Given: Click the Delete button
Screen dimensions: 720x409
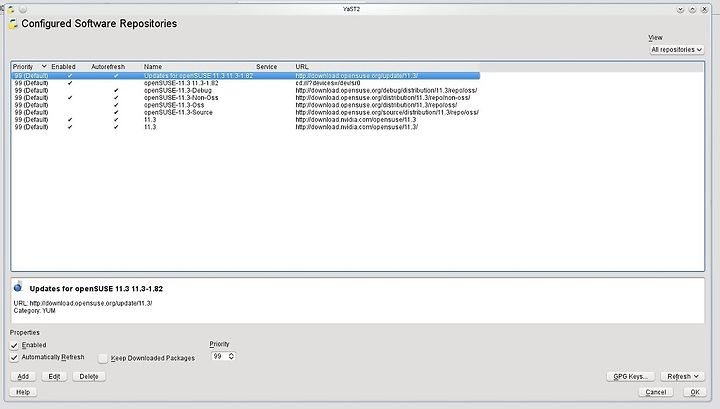Looking at the screenshot, I should tap(89, 376).
